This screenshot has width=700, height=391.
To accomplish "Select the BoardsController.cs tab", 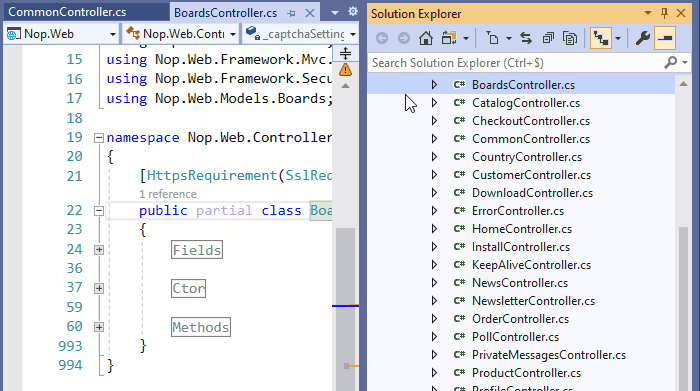I will [x=225, y=13].
